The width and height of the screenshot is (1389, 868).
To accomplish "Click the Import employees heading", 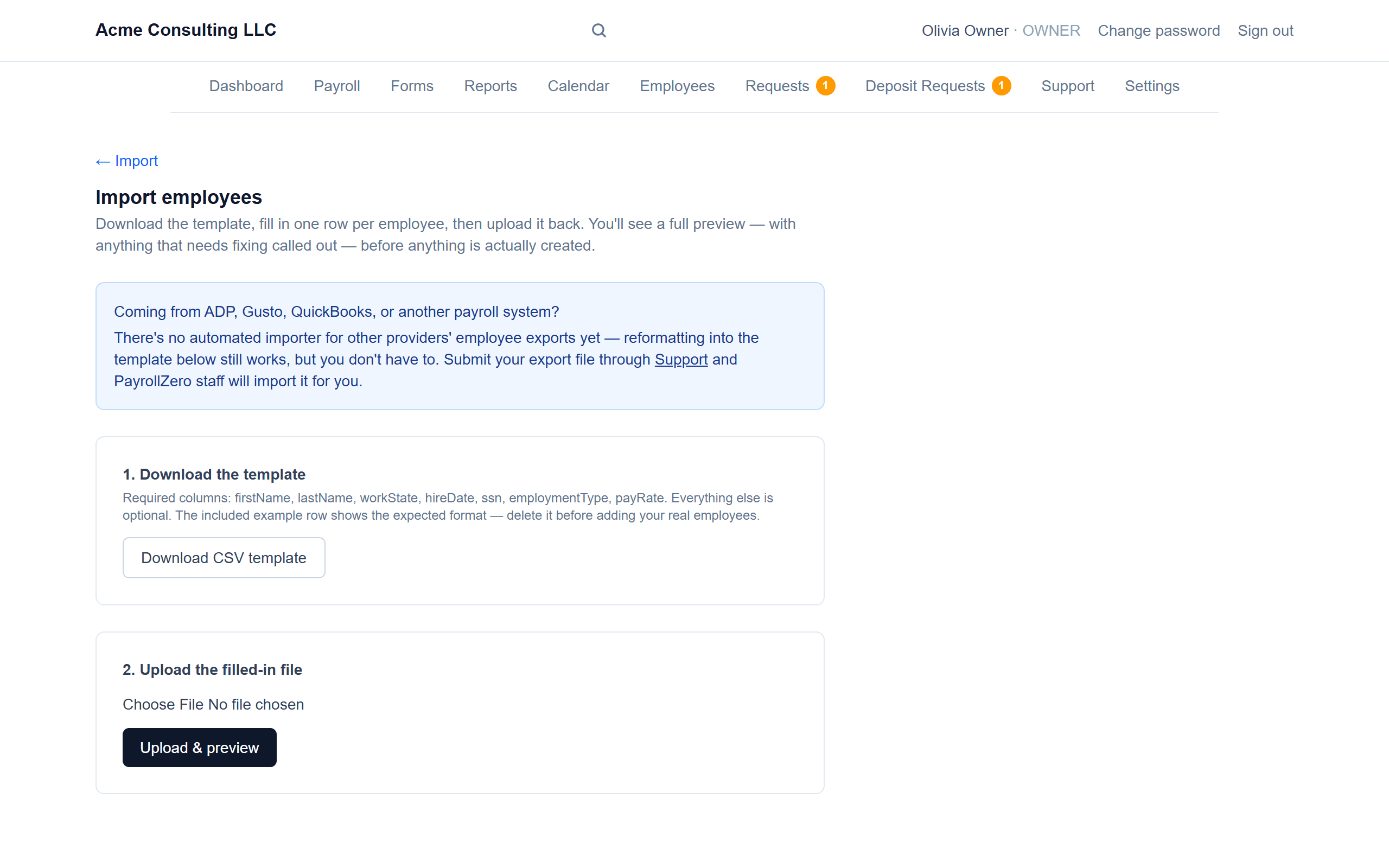I will tap(179, 197).
